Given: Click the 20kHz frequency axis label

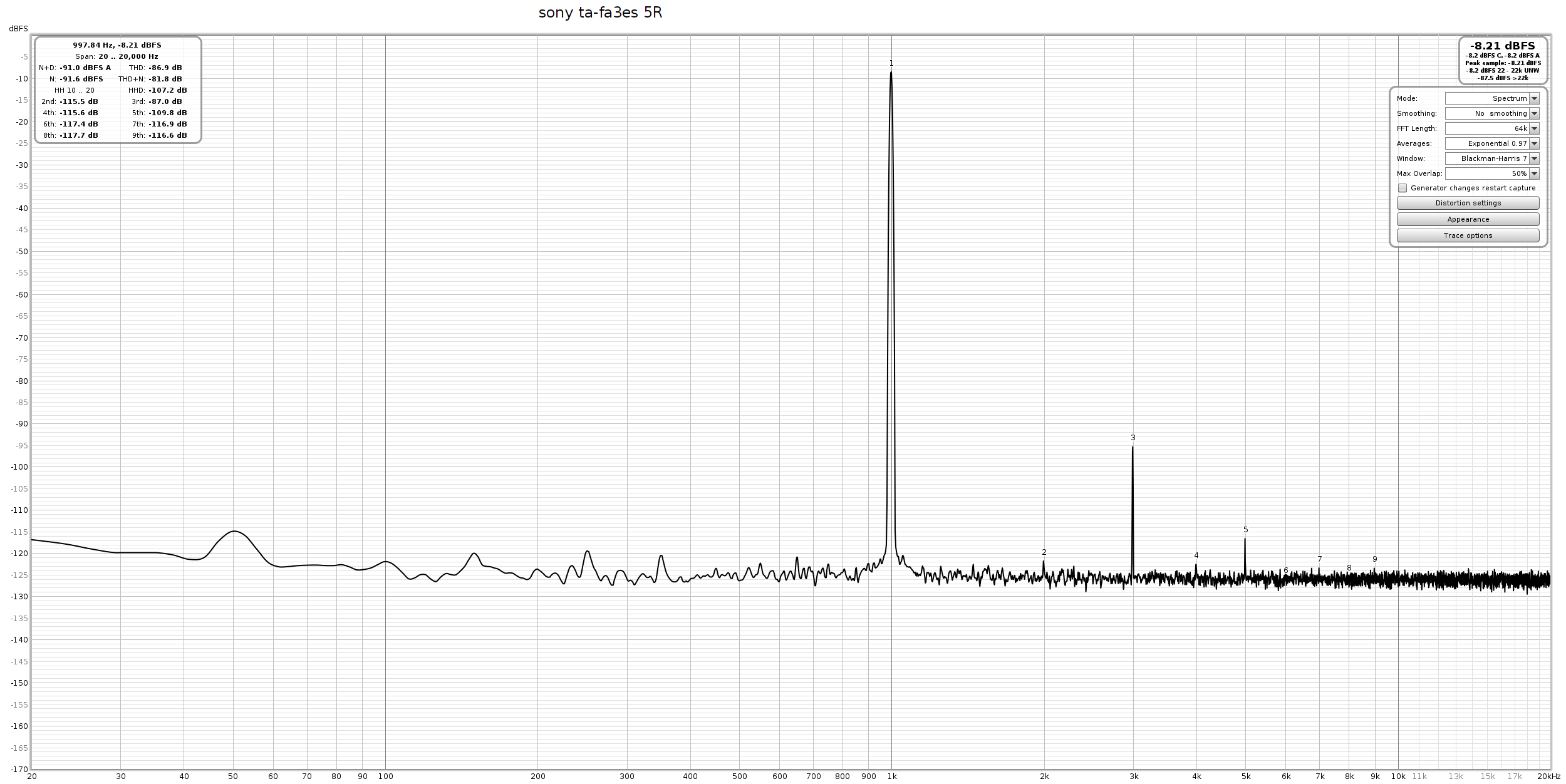Looking at the screenshot, I should click(1549, 776).
